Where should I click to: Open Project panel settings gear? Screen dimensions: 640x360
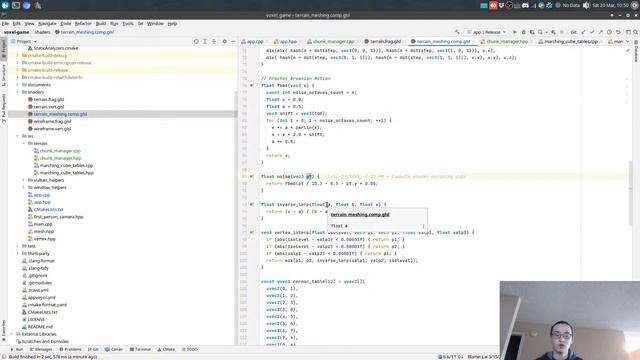tap(224, 41)
